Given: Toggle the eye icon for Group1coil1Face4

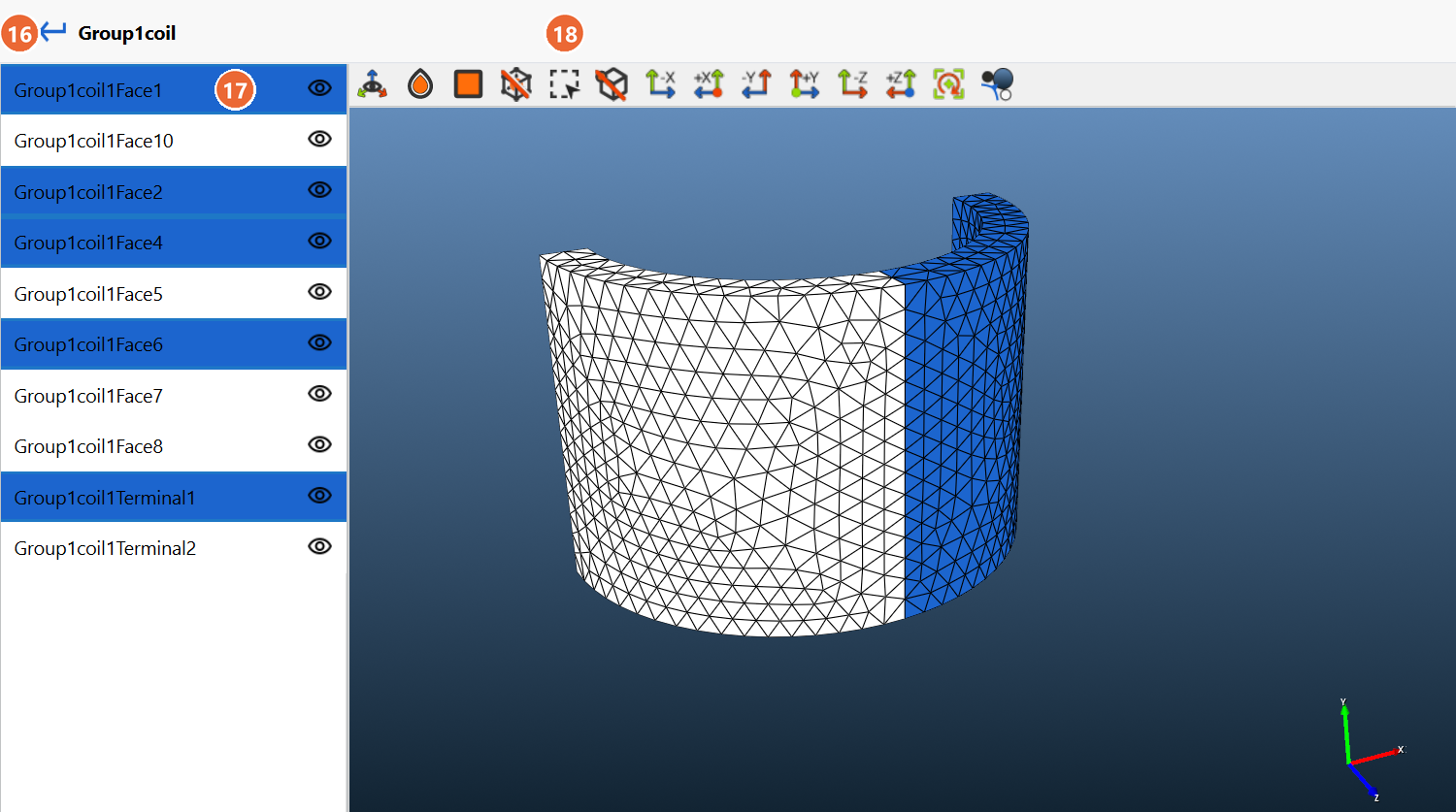Looking at the screenshot, I should click(x=319, y=241).
